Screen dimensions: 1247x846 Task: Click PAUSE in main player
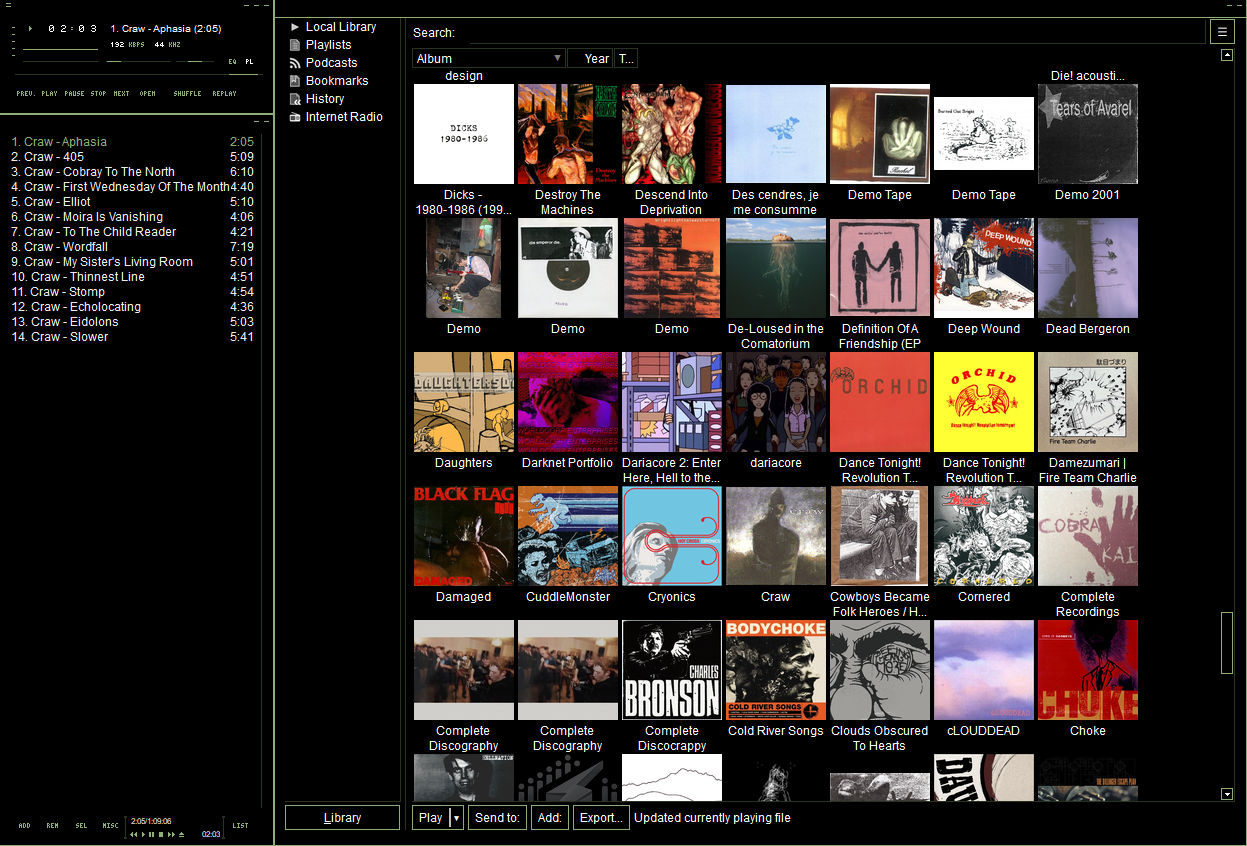click(74, 94)
